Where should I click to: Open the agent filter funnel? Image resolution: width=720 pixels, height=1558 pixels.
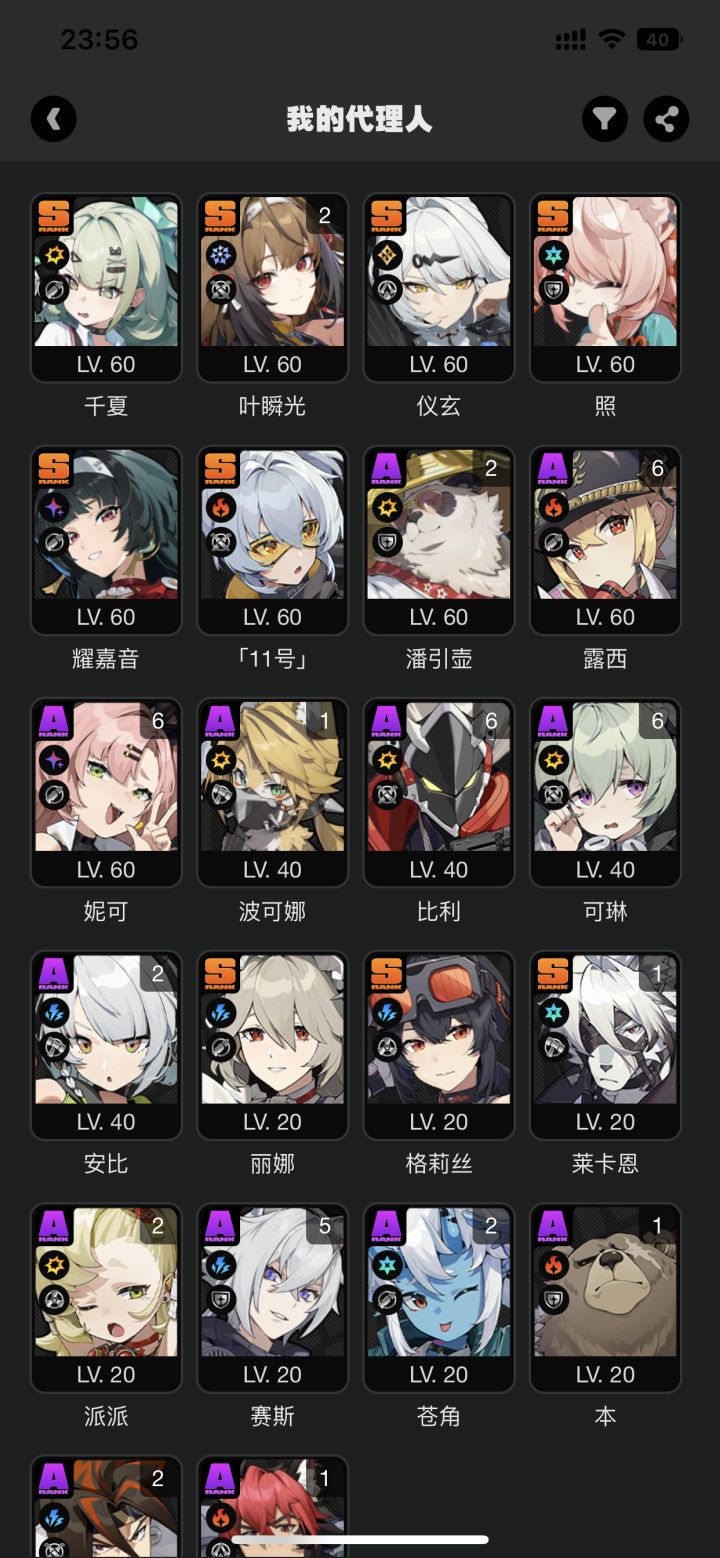(x=605, y=120)
